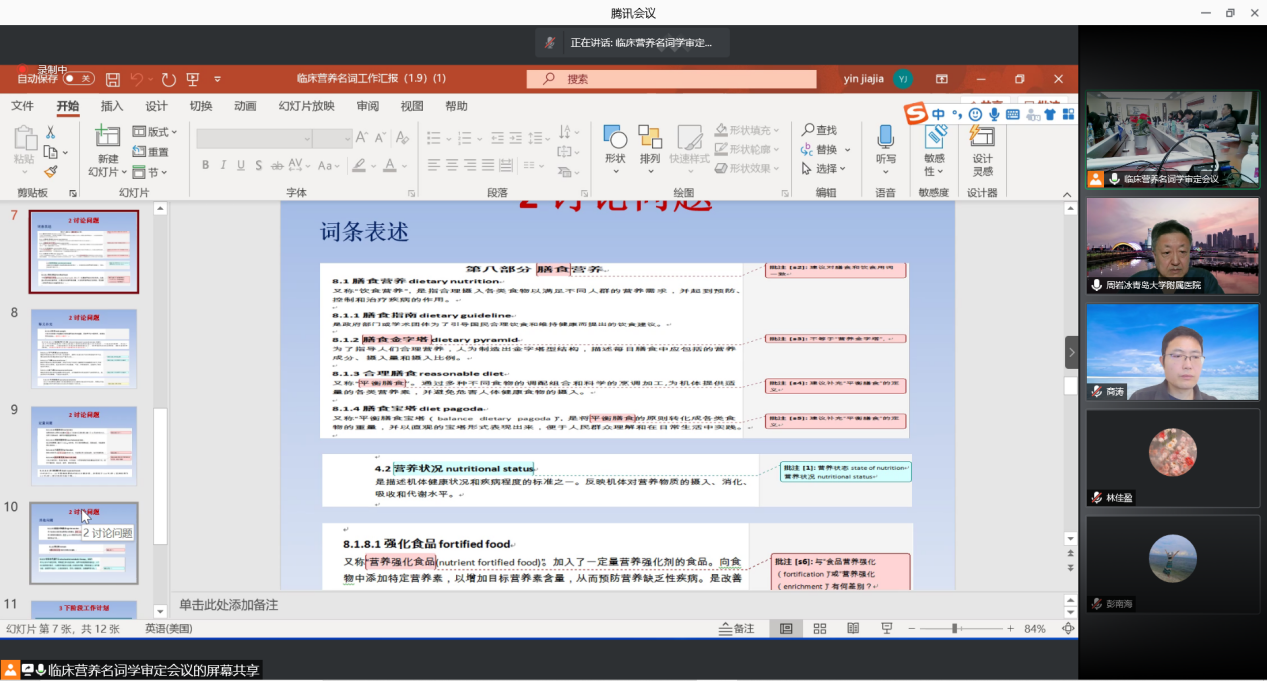The height and width of the screenshot is (681, 1267).
Task: Toggle the AutoSave (自动保存) switch
Action: point(78,78)
